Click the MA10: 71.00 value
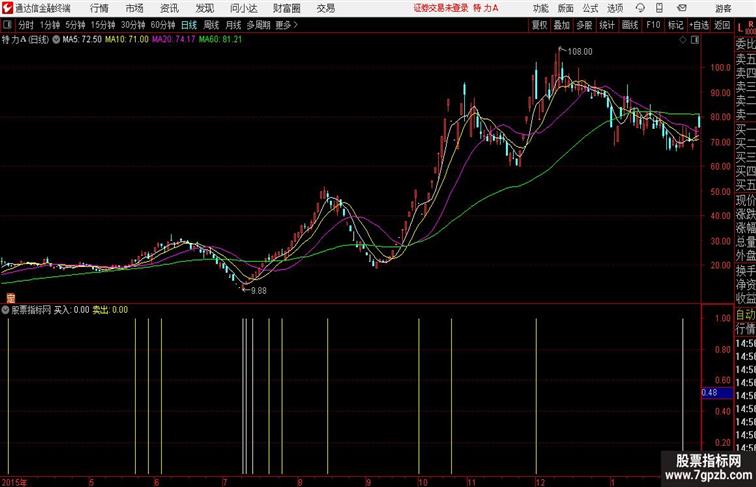 pyautogui.click(x=127, y=40)
